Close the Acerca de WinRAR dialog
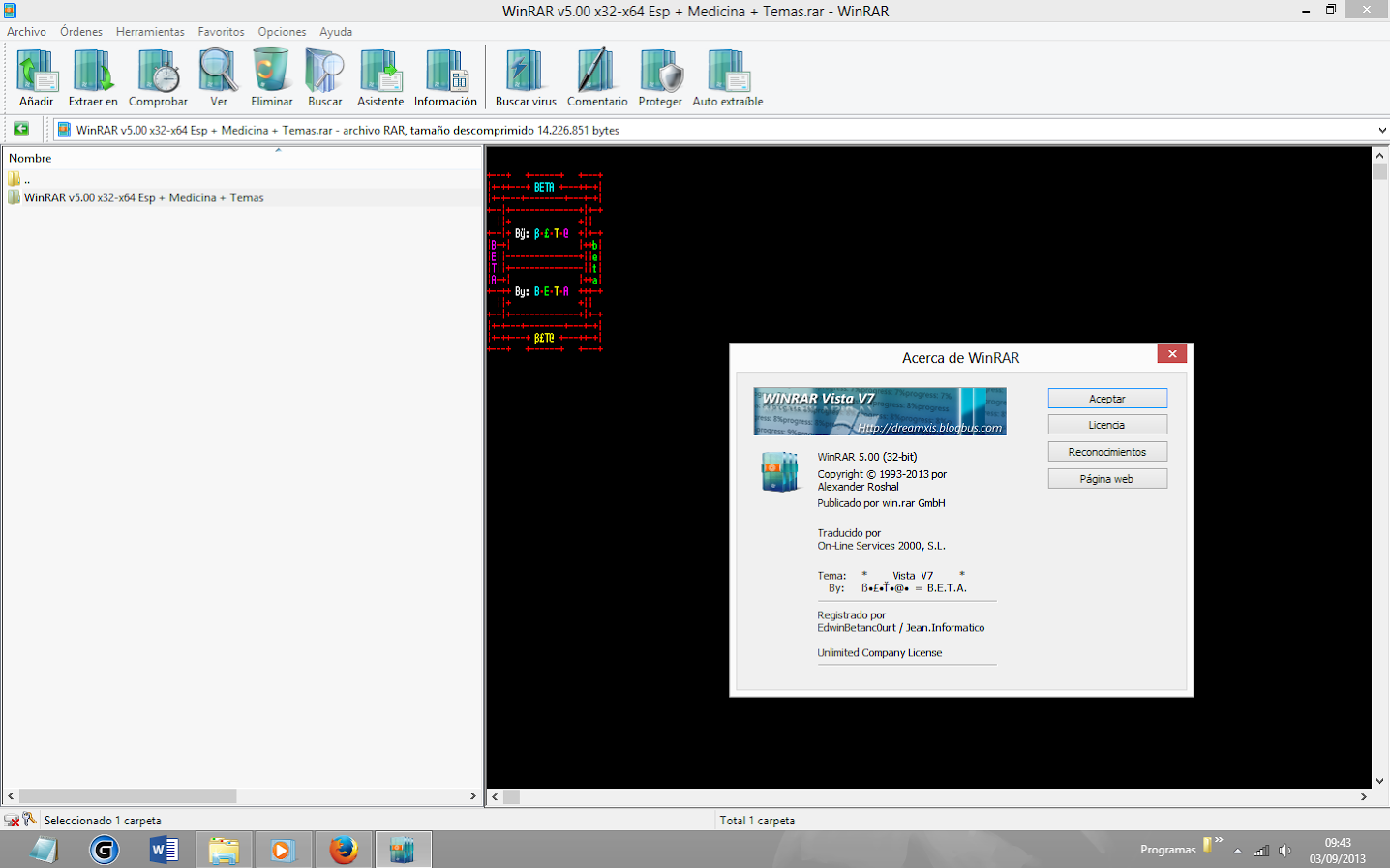Viewport: 1390px width, 868px height. pos(1172,354)
